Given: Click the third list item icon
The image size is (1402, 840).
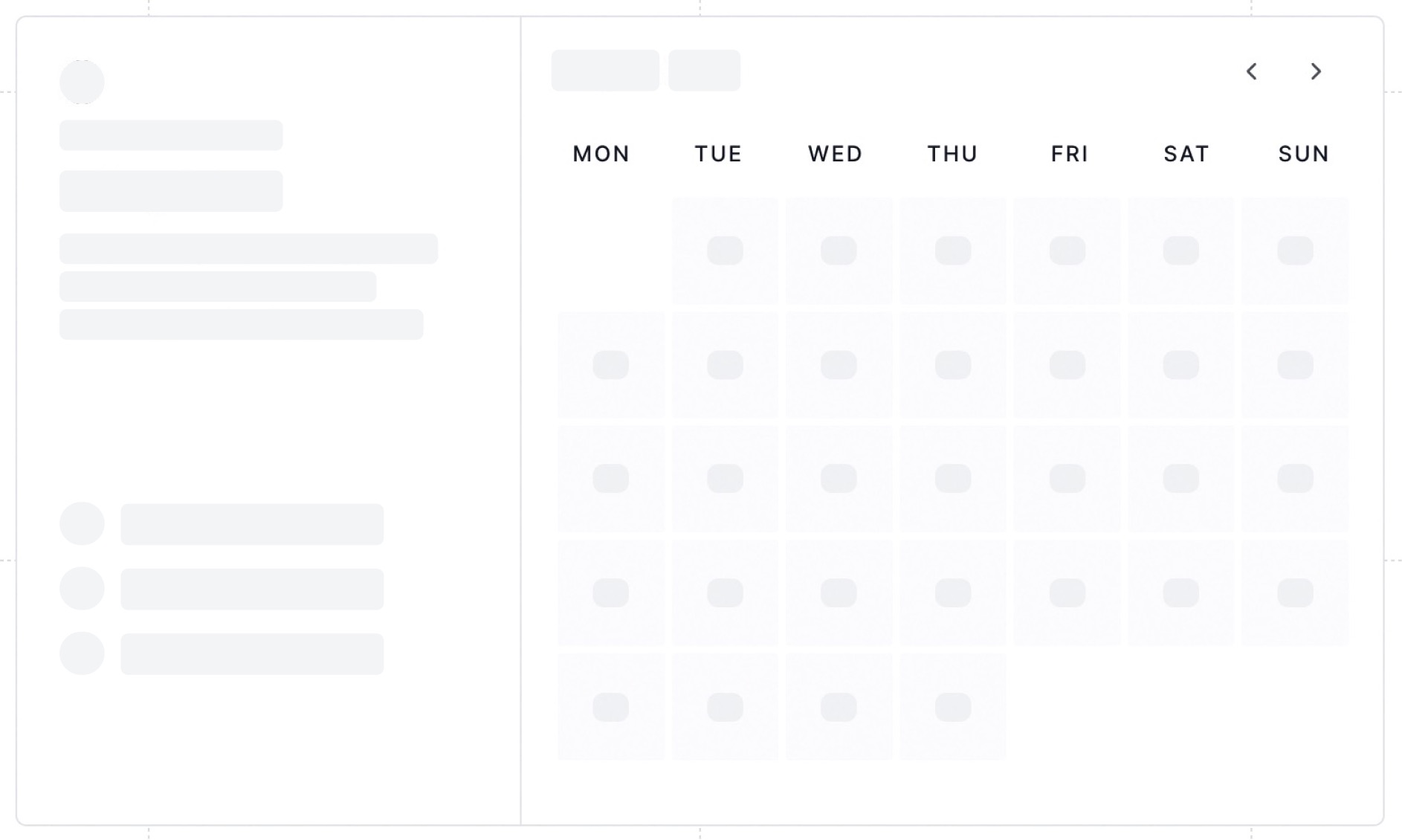Looking at the screenshot, I should pos(82,653).
